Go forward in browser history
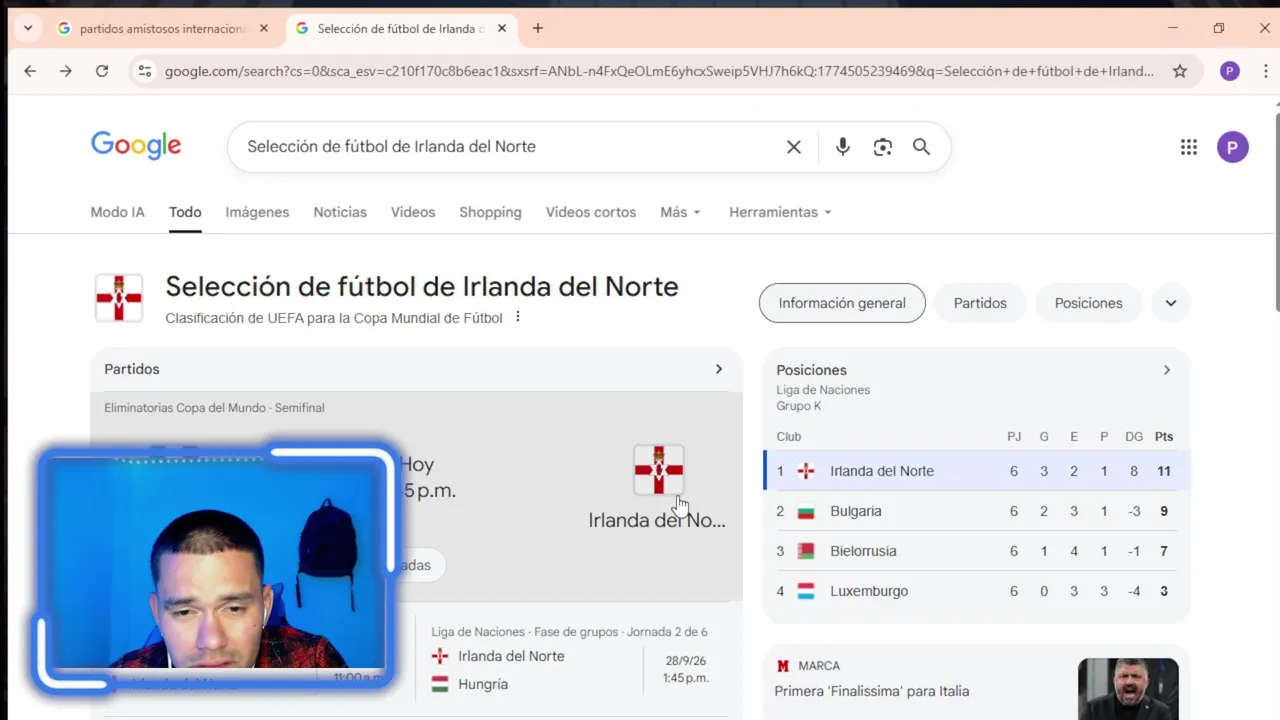Viewport: 1280px width, 720px height. pyautogui.click(x=66, y=71)
